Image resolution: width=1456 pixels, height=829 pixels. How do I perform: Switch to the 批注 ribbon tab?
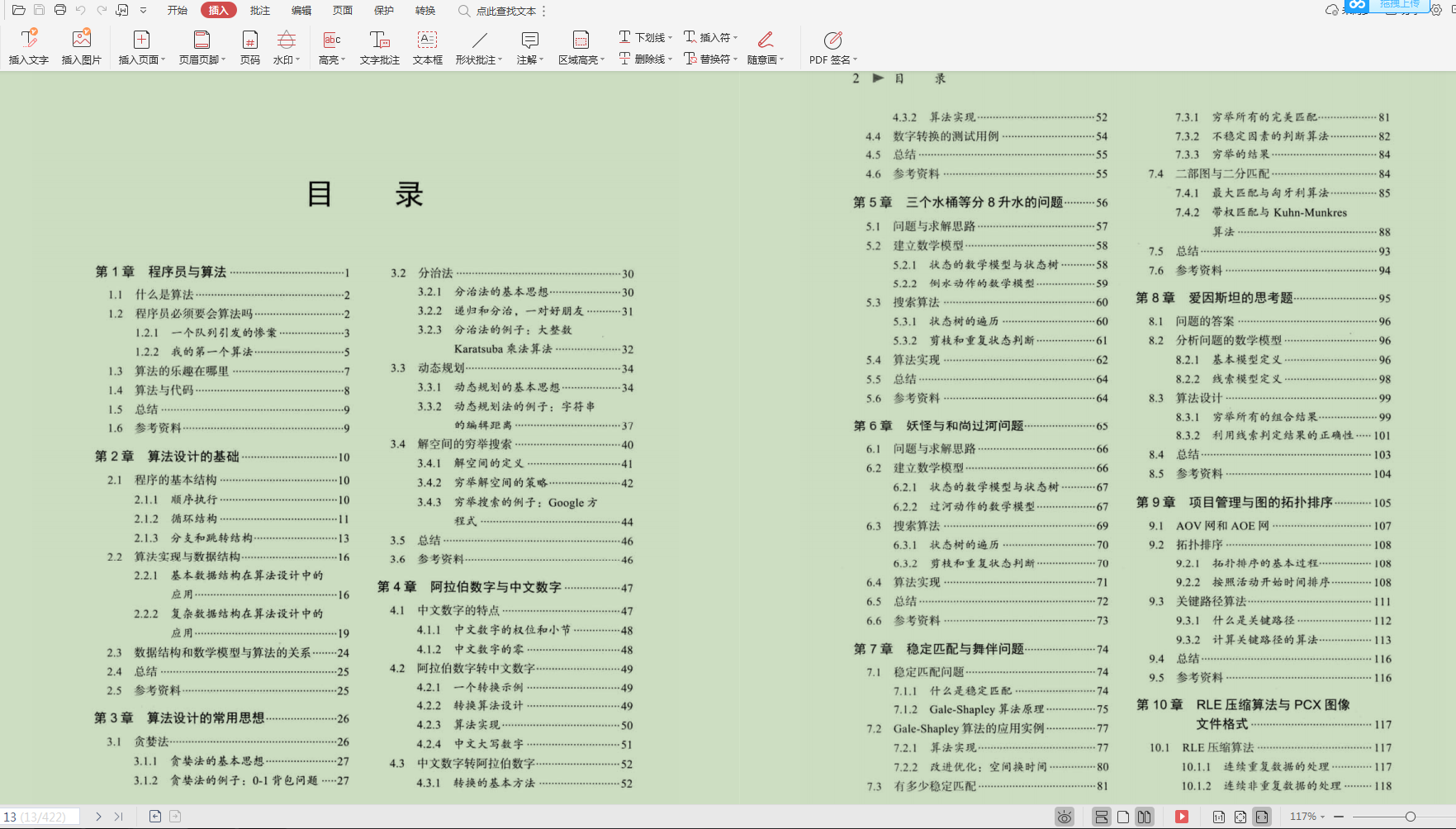tap(259, 10)
